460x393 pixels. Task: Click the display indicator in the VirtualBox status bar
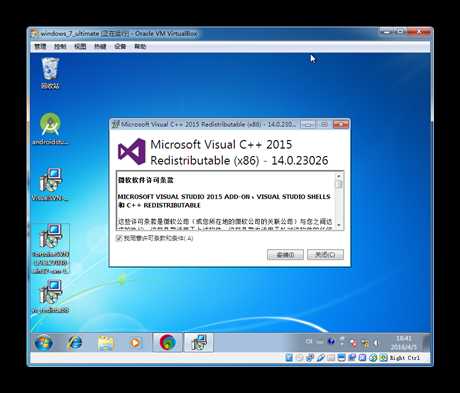click(341, 358)
